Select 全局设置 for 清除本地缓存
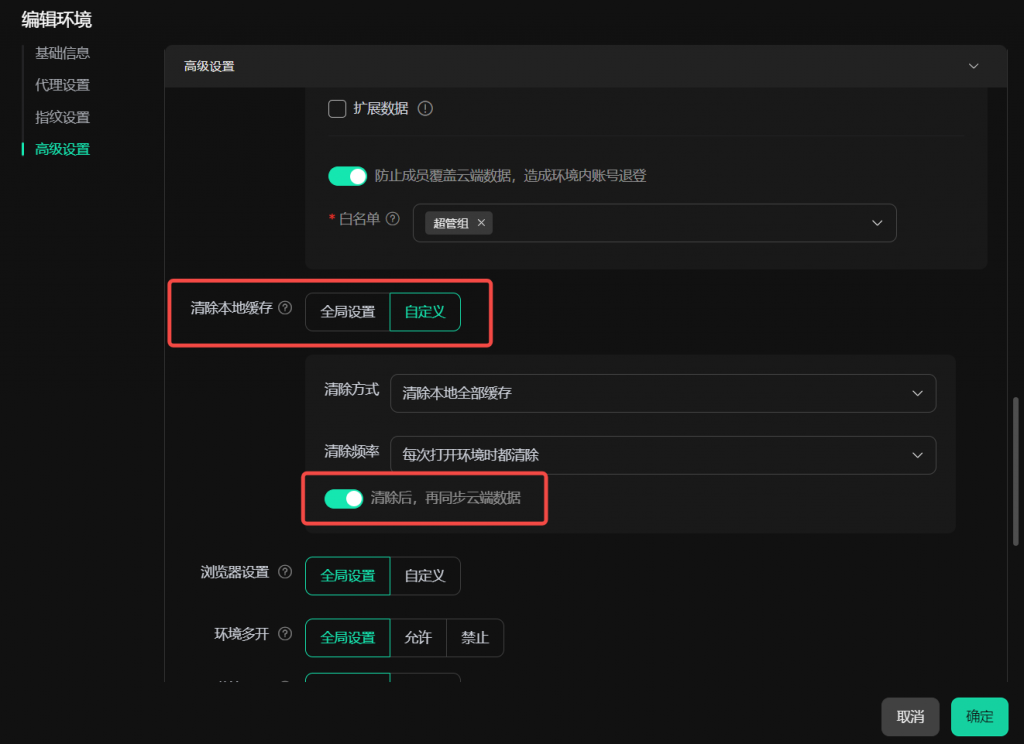Viewport: 1024px width, 744px height. 347,311
